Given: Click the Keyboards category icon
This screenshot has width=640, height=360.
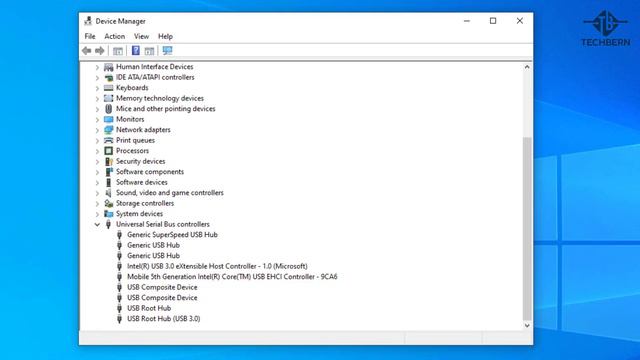Looking at the screenshot, I should tap(109, 88).
